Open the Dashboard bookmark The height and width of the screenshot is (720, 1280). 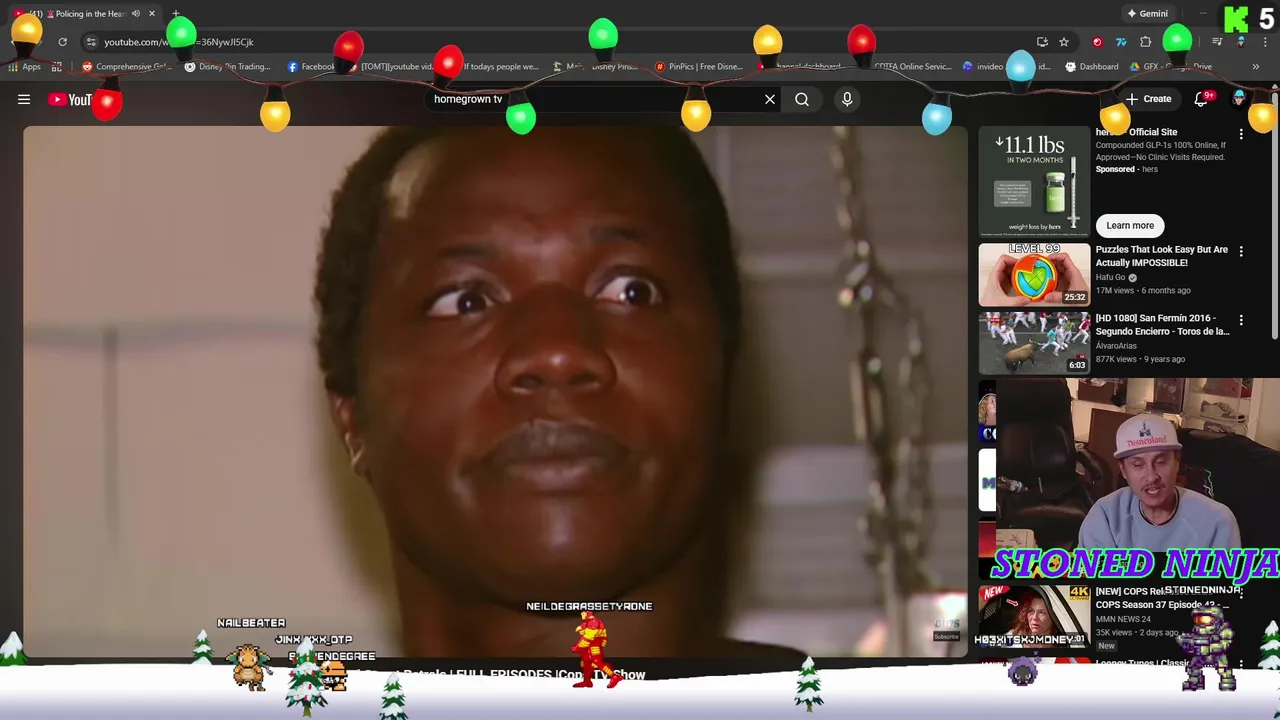point(1092,67)
